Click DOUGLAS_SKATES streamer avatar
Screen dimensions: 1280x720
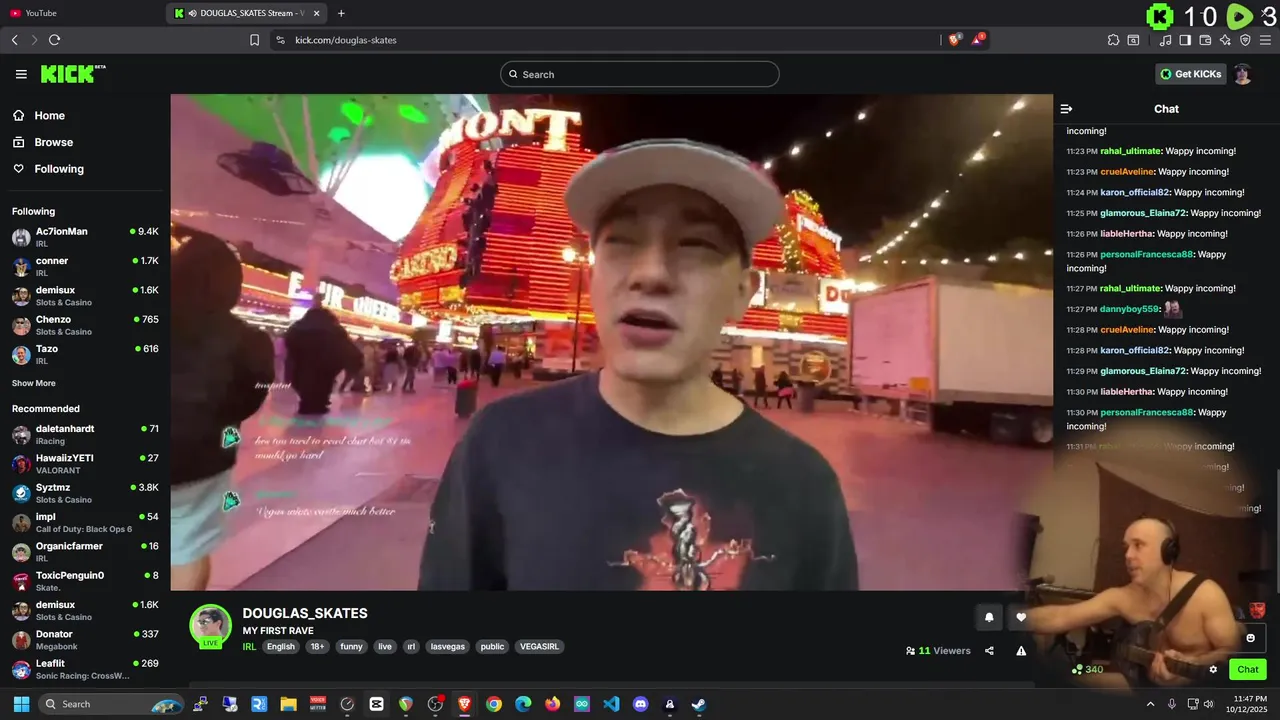click(x=211, y=625)
